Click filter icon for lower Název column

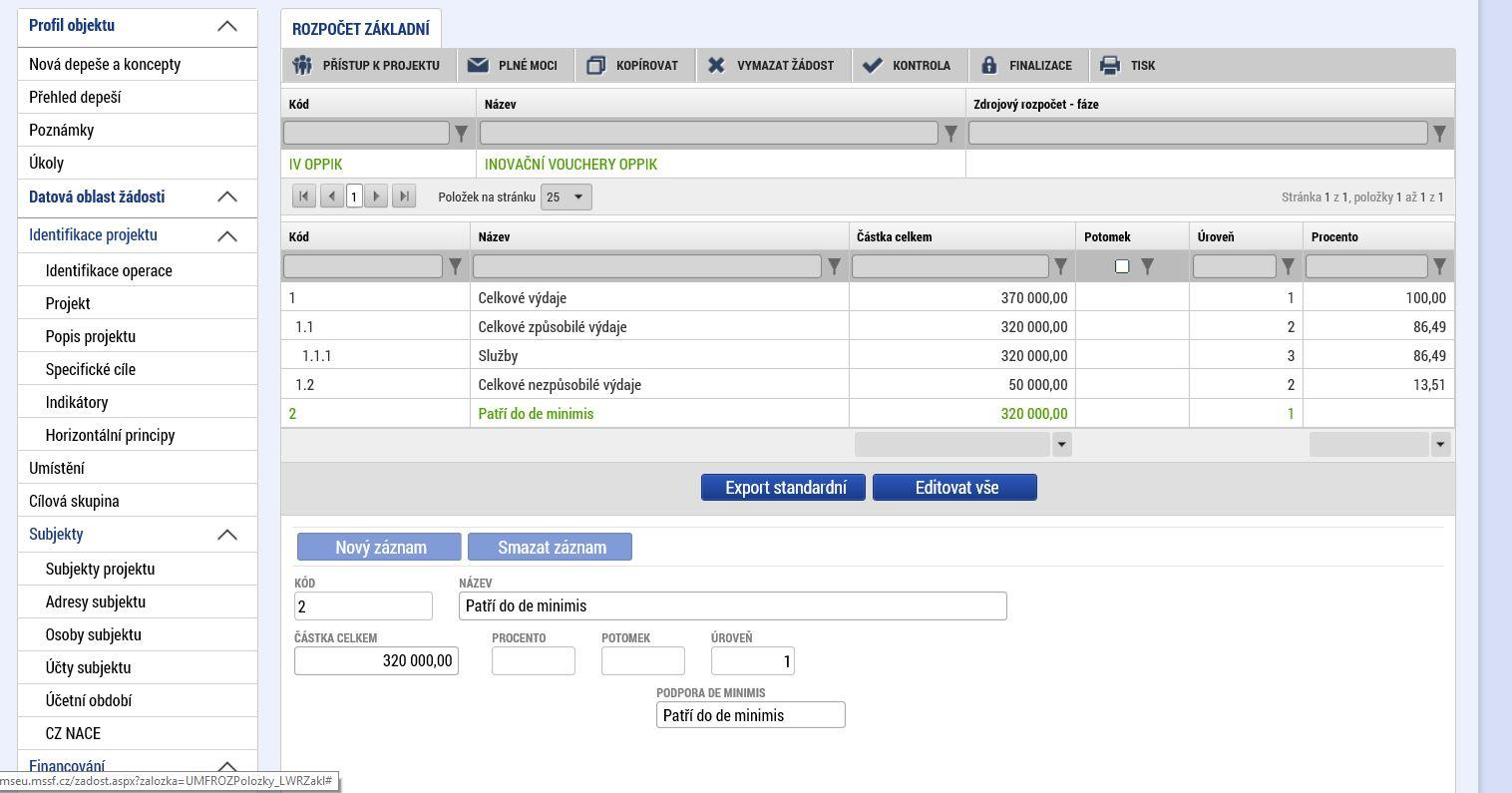[x=834, y=266]
